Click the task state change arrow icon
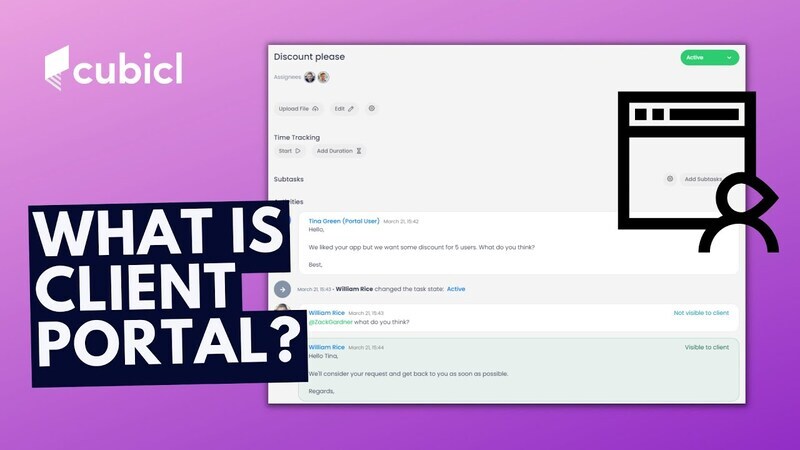Image resolution: width=800 pixels, height=450 pixels. pos(283,289)
